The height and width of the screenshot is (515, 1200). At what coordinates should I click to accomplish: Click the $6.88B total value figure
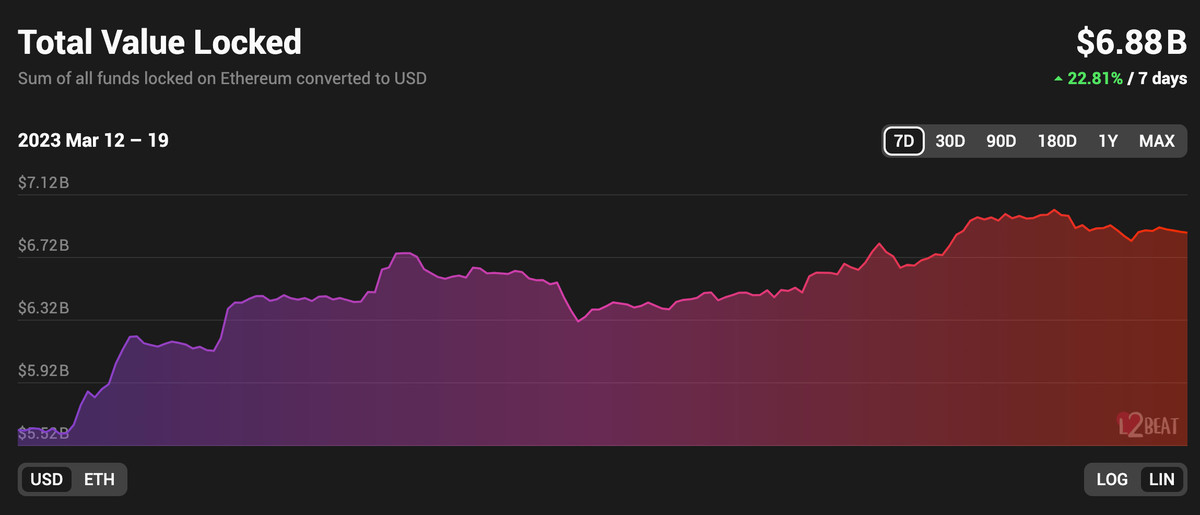tap(1131, 42)
